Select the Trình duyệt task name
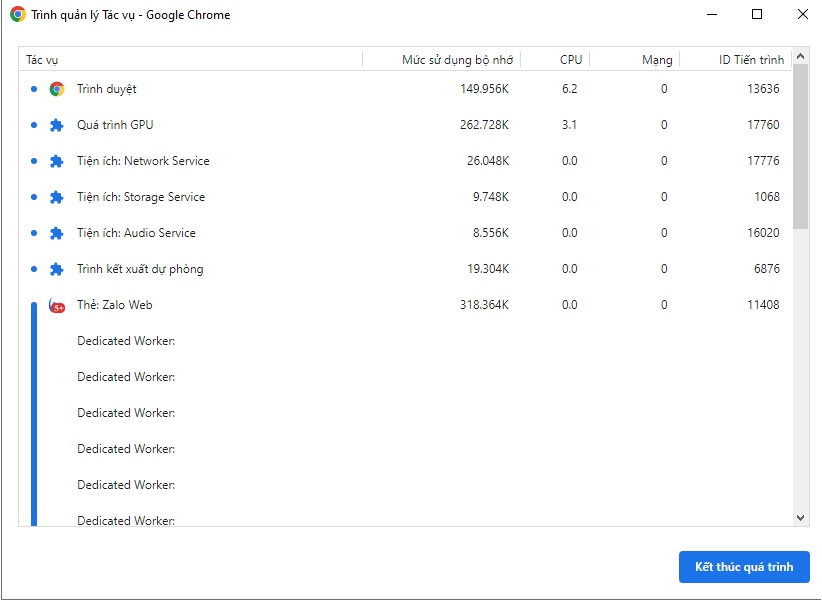This screenshot has width=822, height=601. coord(107,89)
